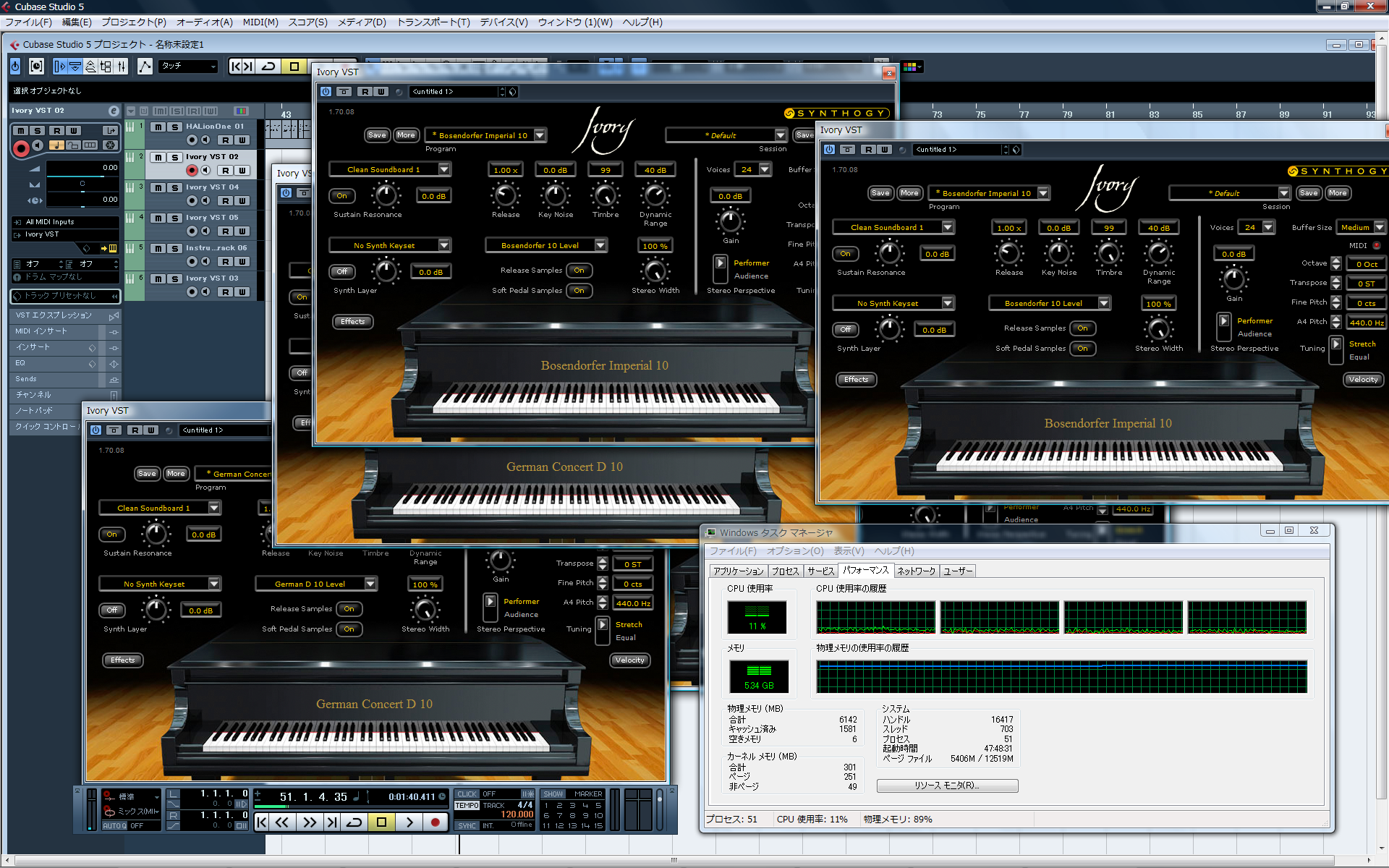This screenshot has height=868, width=1389.
Task: Click the automation curve icon in toolbar
Action: coord(145,67)
